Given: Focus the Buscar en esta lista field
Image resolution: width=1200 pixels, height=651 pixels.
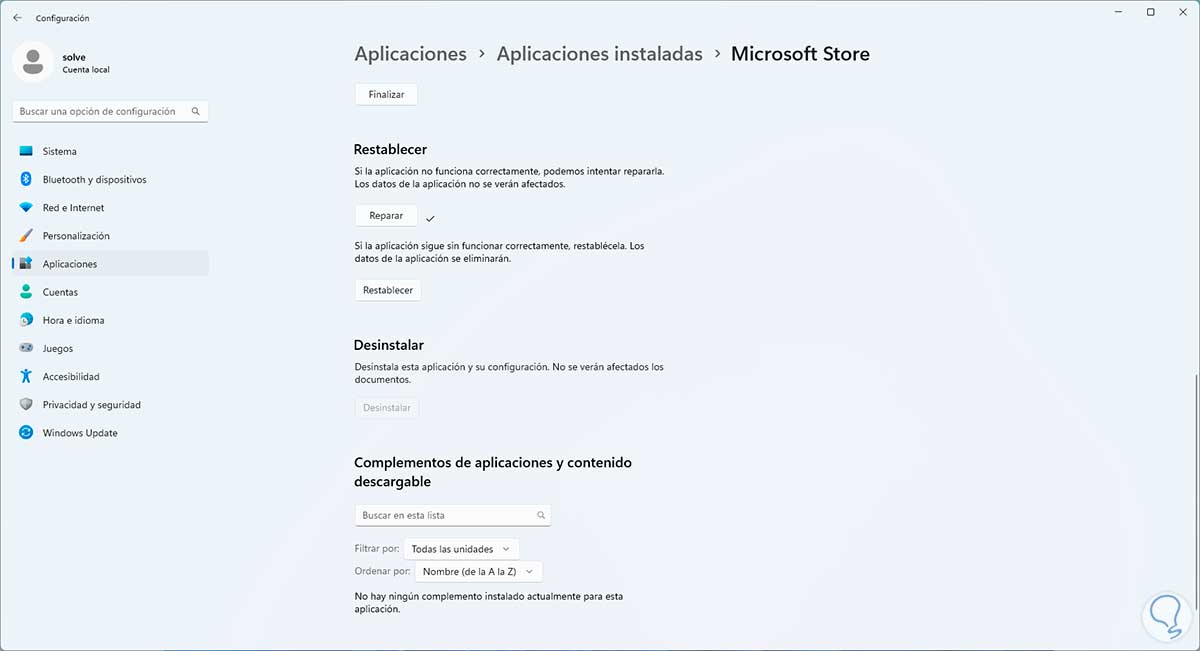Looking at the screenshot, I should pyautogui.click(x=453, y=515).
